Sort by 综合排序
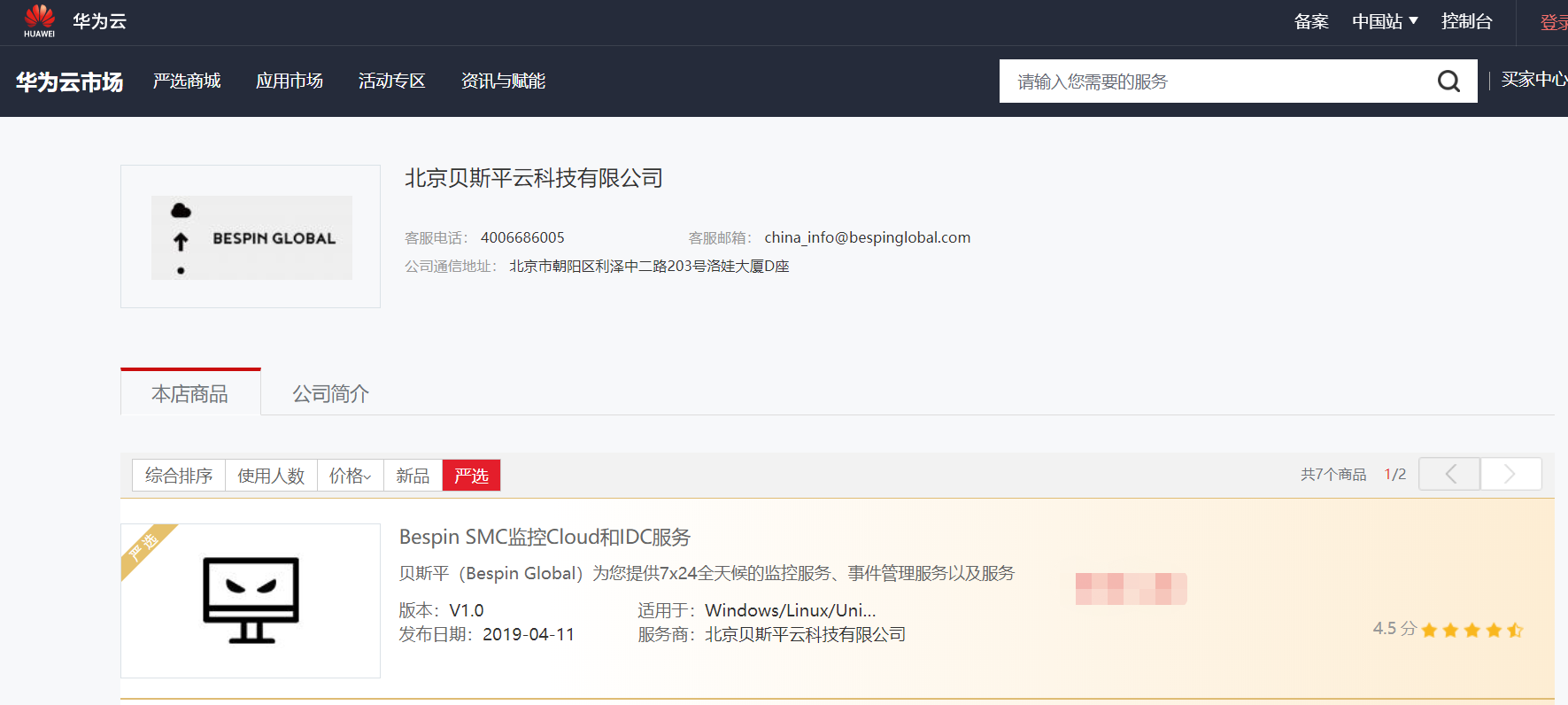The width and height of the screenshot is (1568, 705). click(x=179, y=476)
